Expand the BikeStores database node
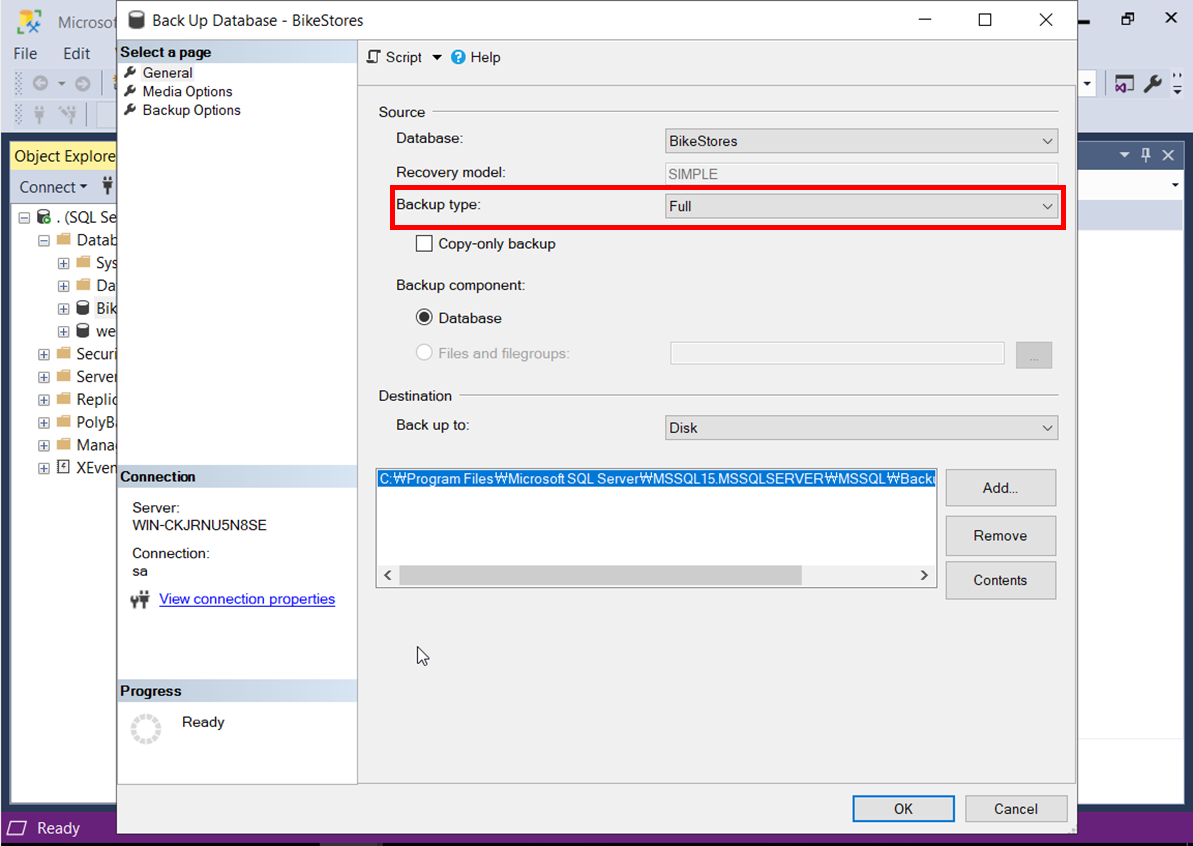The height and width of the screenshot is (846, 1193). pyautogui.click(x=64, y=309)
